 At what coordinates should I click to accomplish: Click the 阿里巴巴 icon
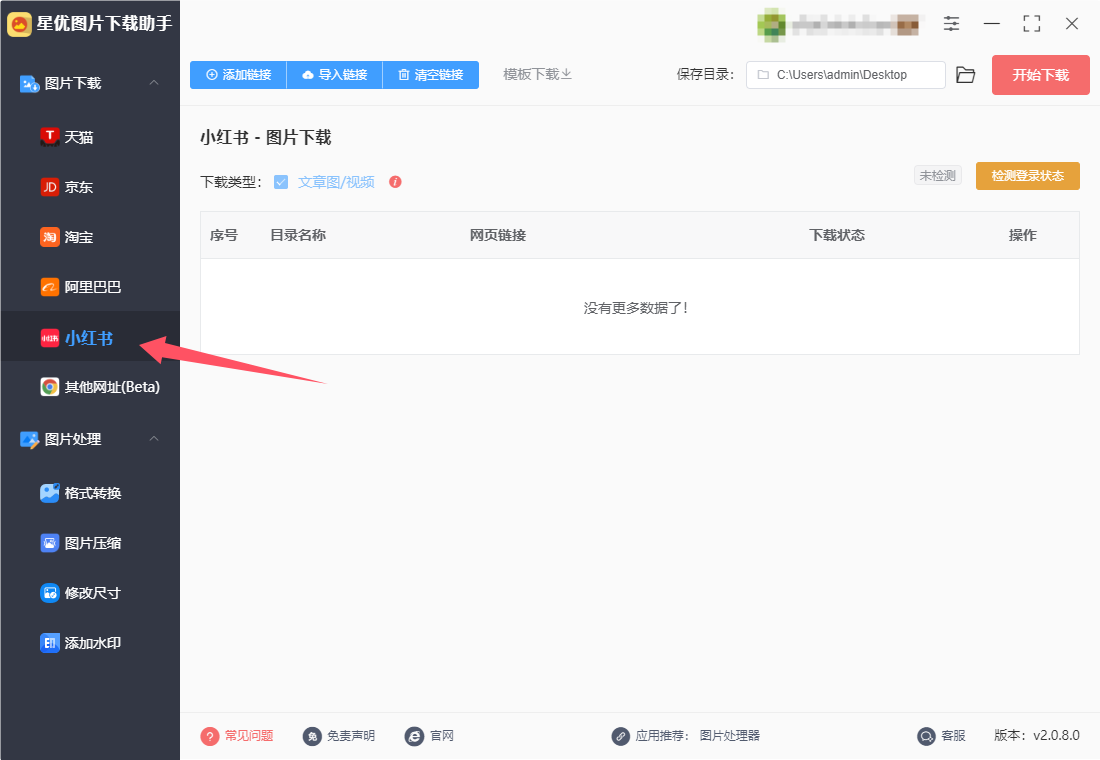tap(50, 287)
